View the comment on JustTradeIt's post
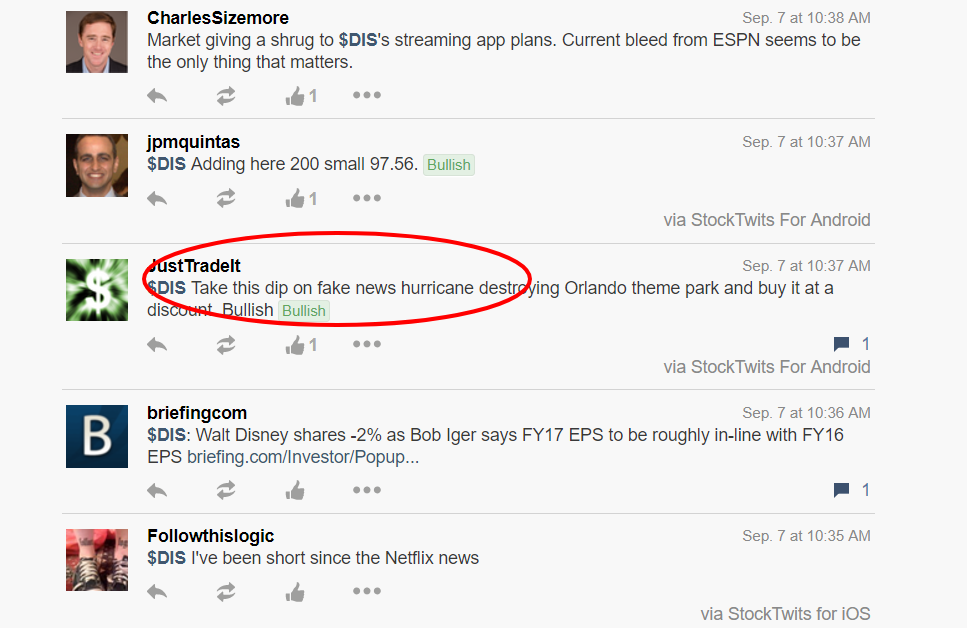 tap(851, 344)
